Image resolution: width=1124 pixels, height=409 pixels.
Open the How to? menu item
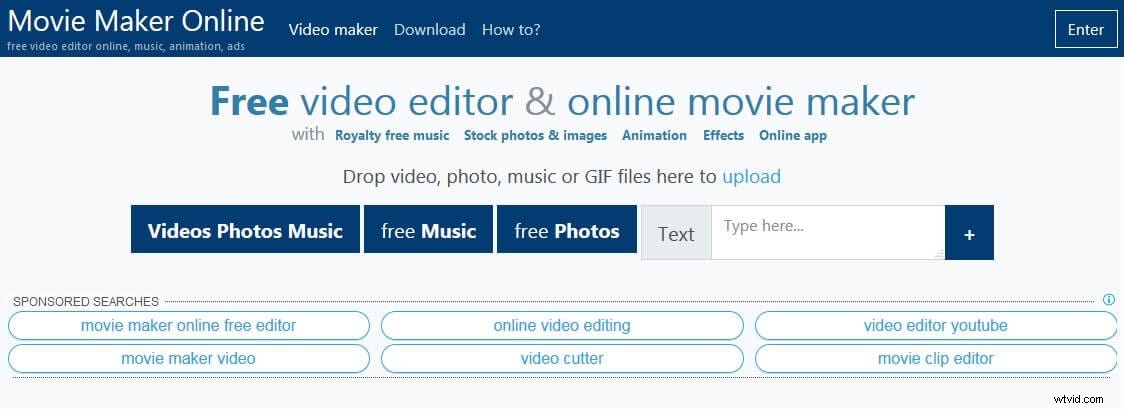(511, 30)
